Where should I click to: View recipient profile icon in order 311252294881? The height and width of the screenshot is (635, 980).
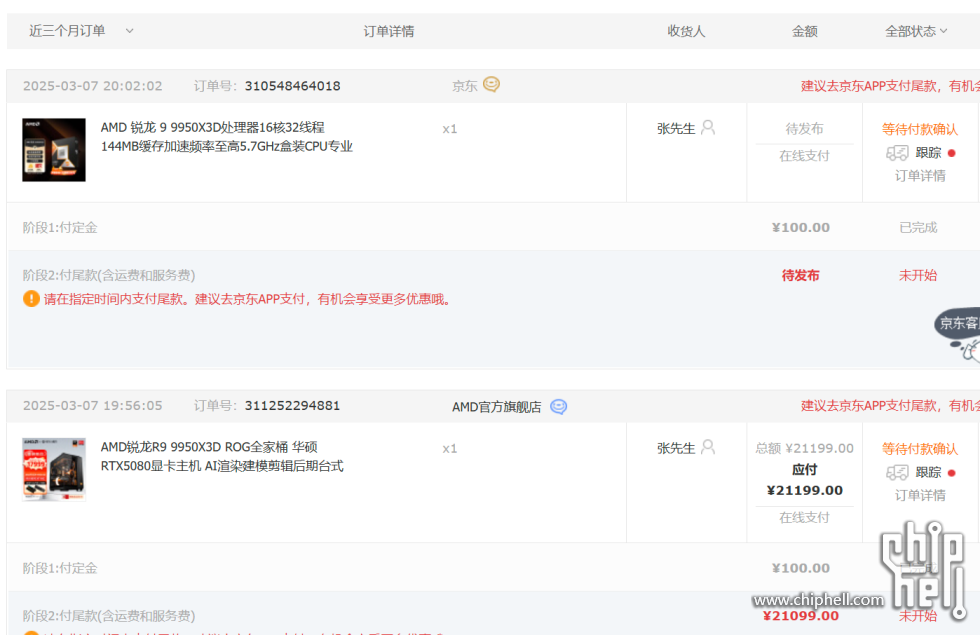point(708,447)
